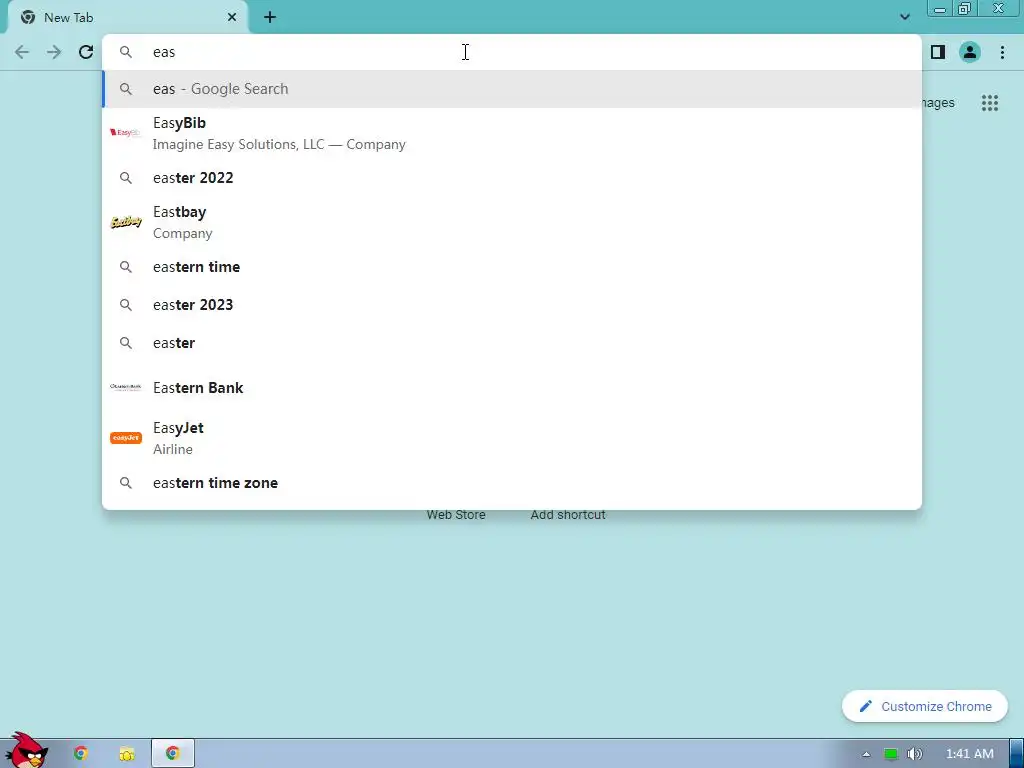Click the green tray status icon
The width and height of the screenshot is (1024, 768).
(x=890, y=754)
